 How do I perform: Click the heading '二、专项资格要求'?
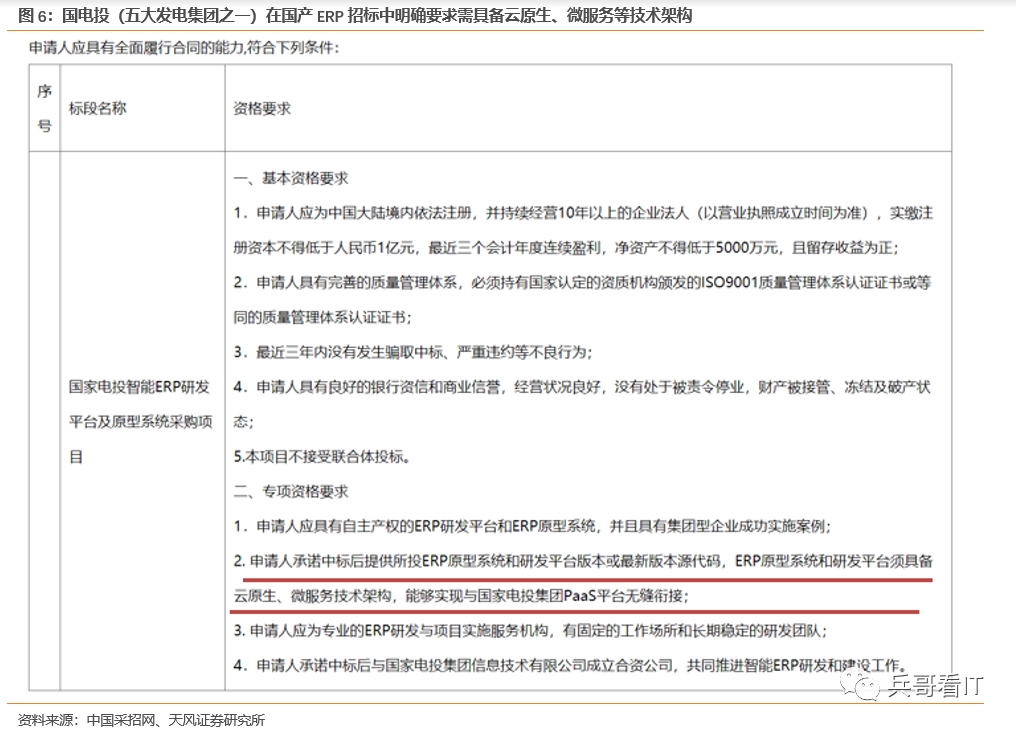291,492
